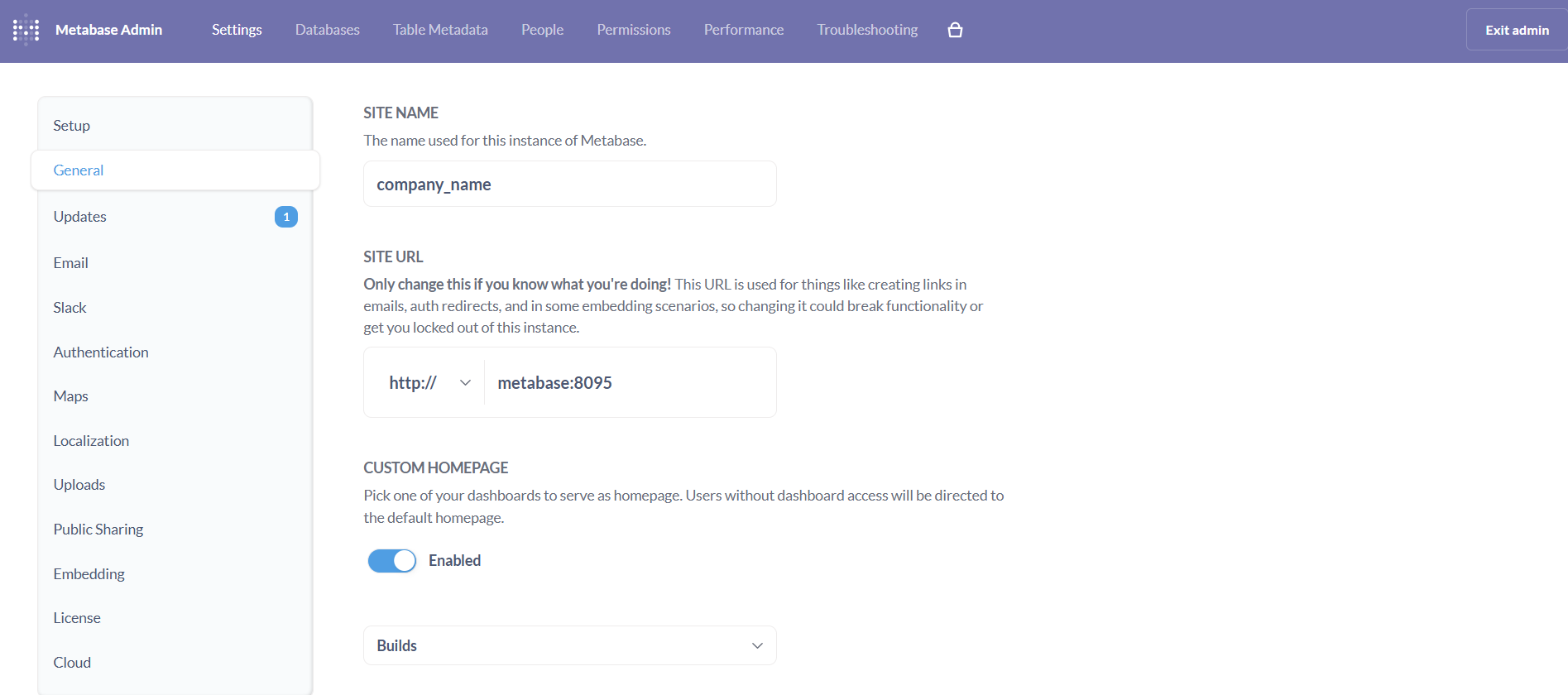Image resolution: width=1568 pixels, height=695 pixels.
Task: Switch to the Databases tab
Action: (328, 30)
